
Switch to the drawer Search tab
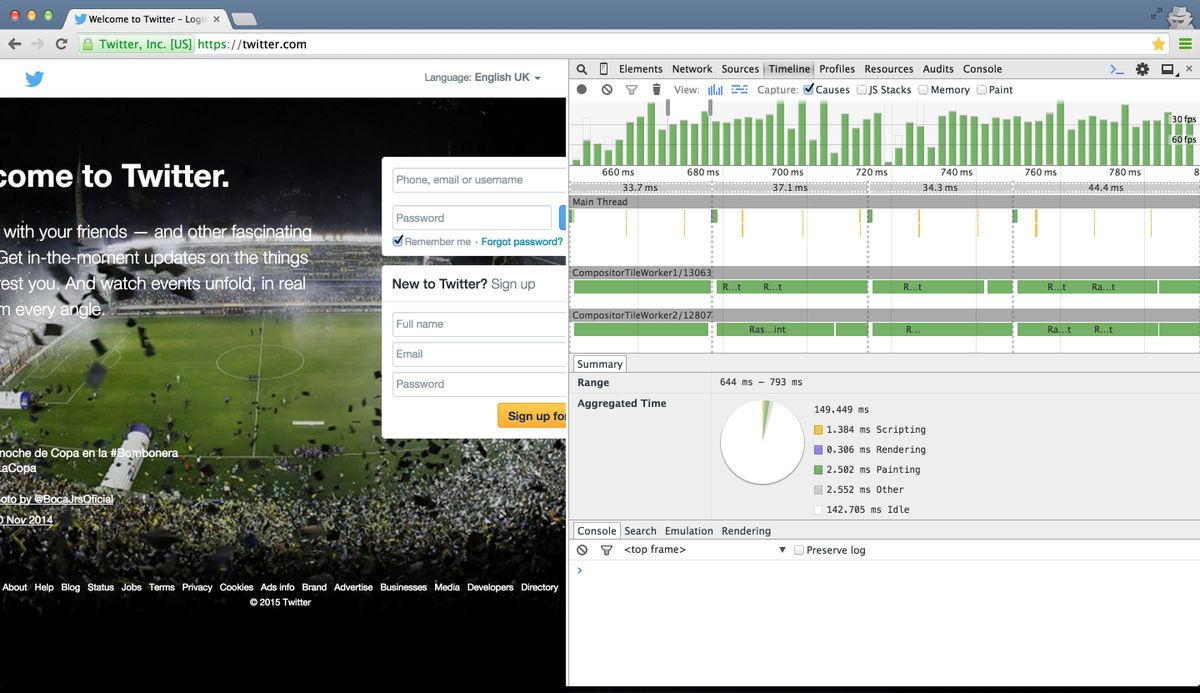[x=640, y=531]
